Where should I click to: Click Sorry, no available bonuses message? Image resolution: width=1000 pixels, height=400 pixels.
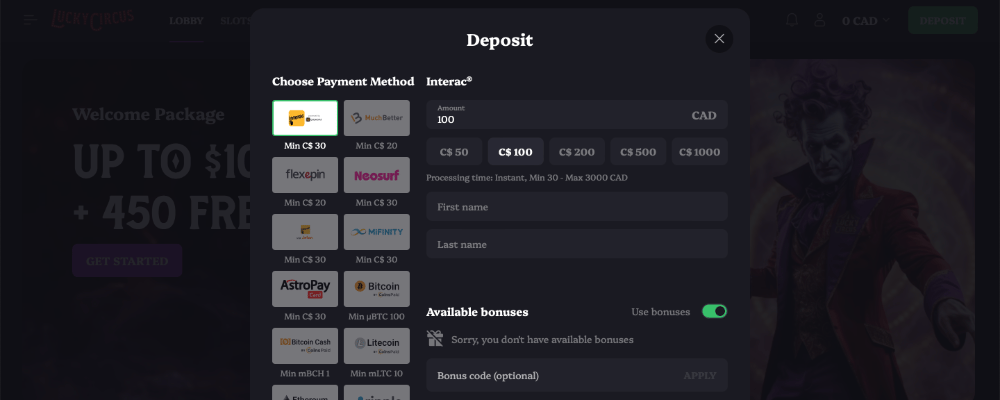pyautogui.click(x=542, y=339)
